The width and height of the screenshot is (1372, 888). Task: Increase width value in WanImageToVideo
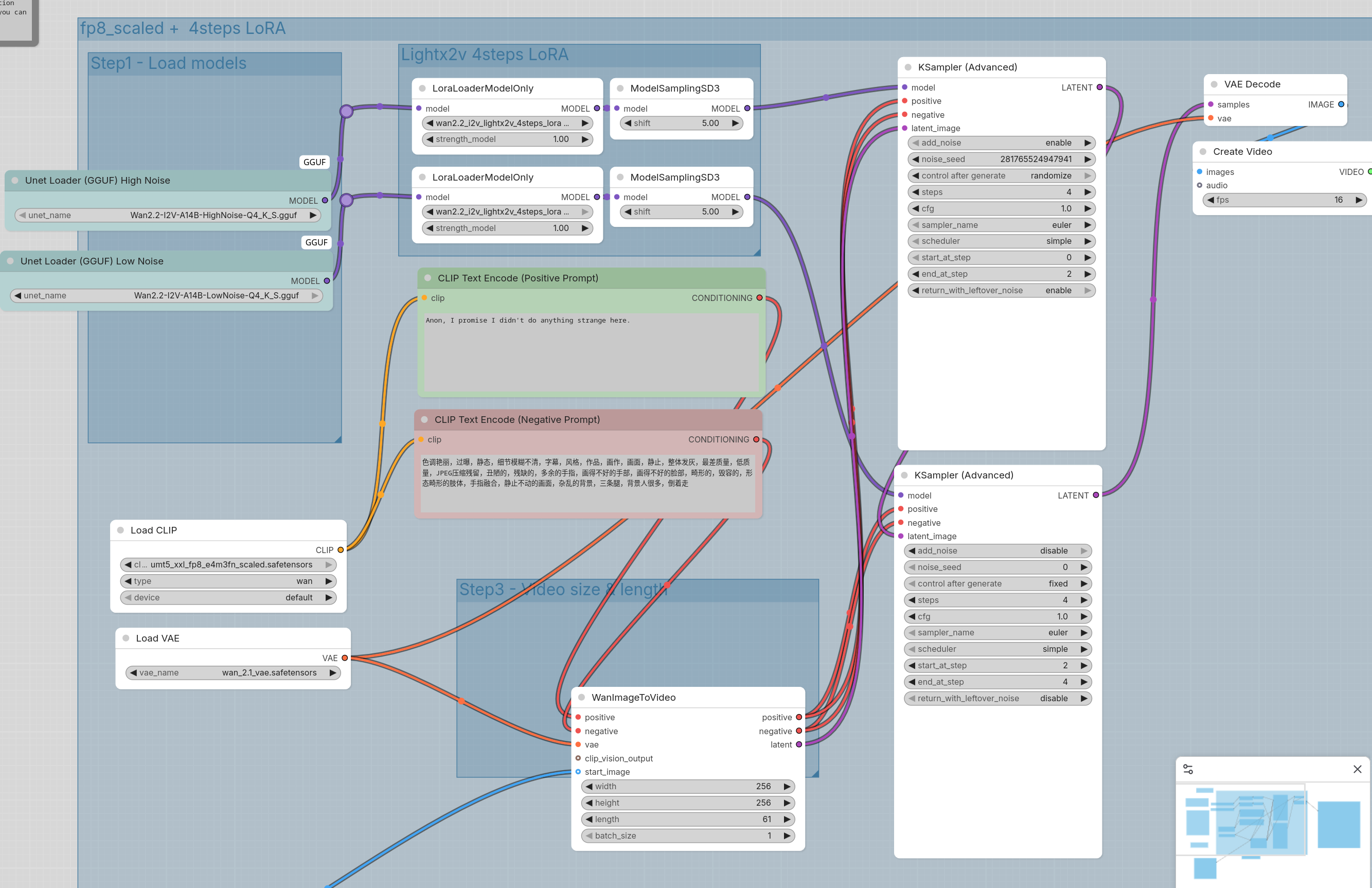pyautogui.click(x=787, y=787)
